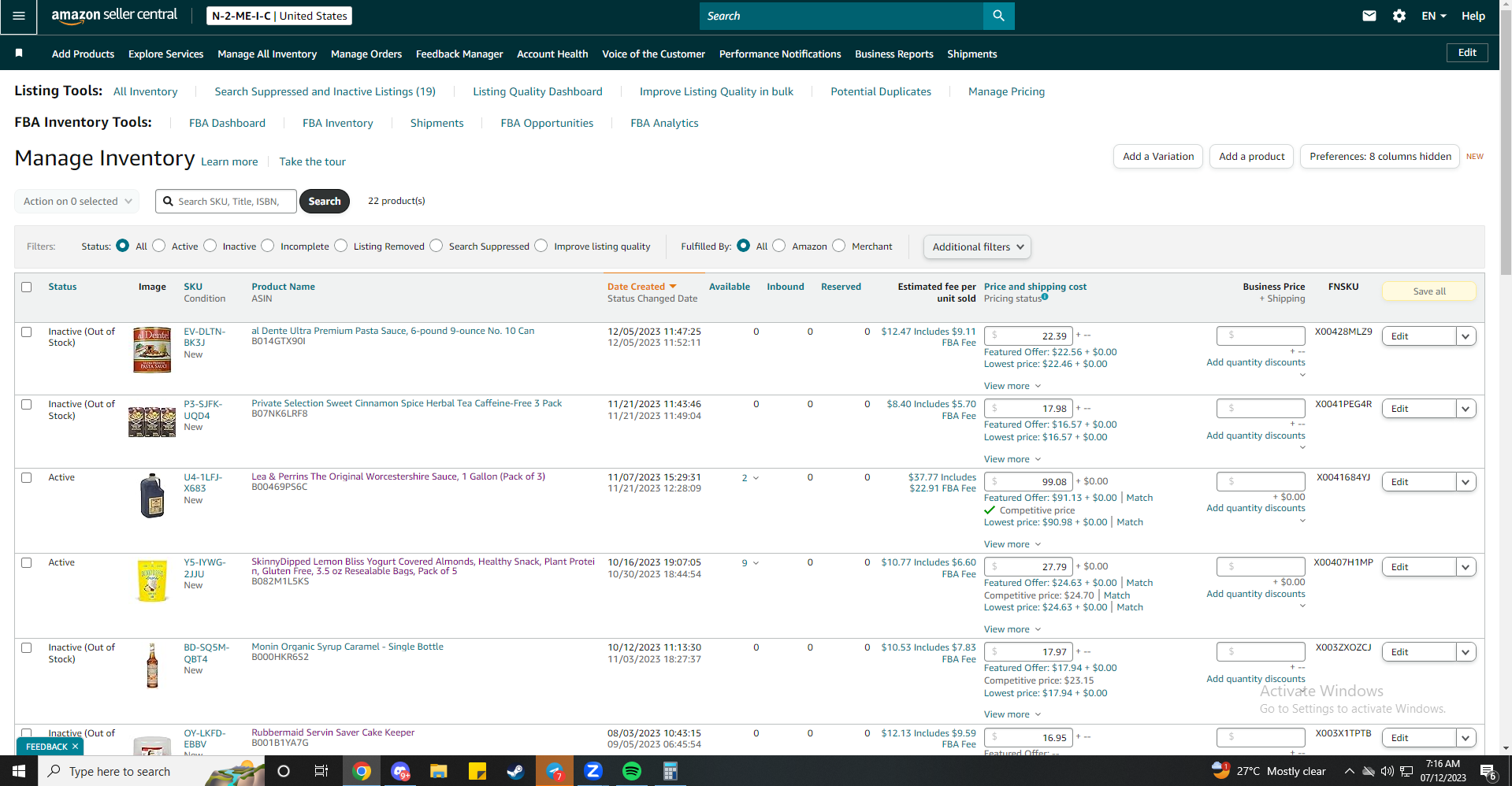Go to Account Health menu item

552,54
